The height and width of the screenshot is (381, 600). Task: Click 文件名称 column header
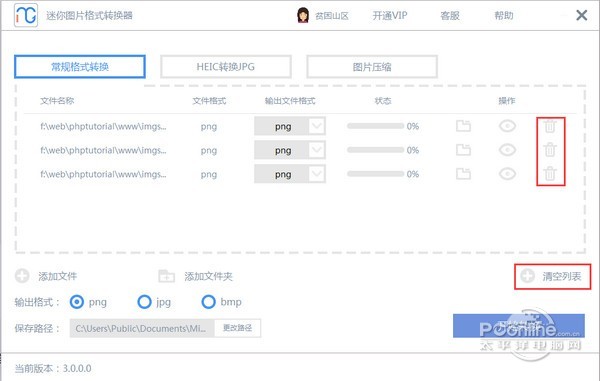click(x=57, y=101)
